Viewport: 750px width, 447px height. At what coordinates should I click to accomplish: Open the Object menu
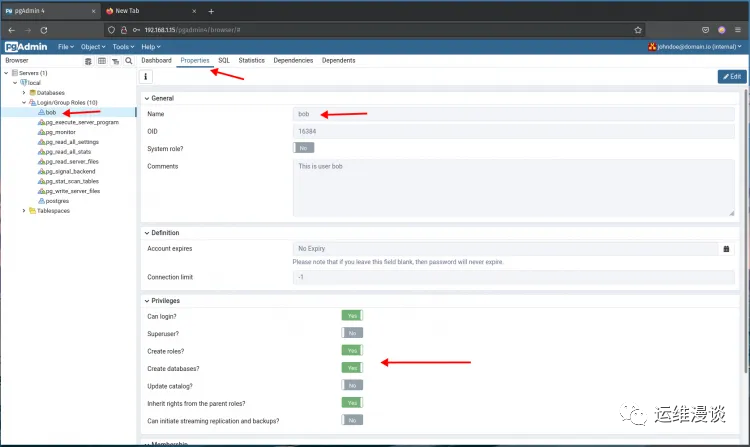pyautogui.click(x=93, y=47)
